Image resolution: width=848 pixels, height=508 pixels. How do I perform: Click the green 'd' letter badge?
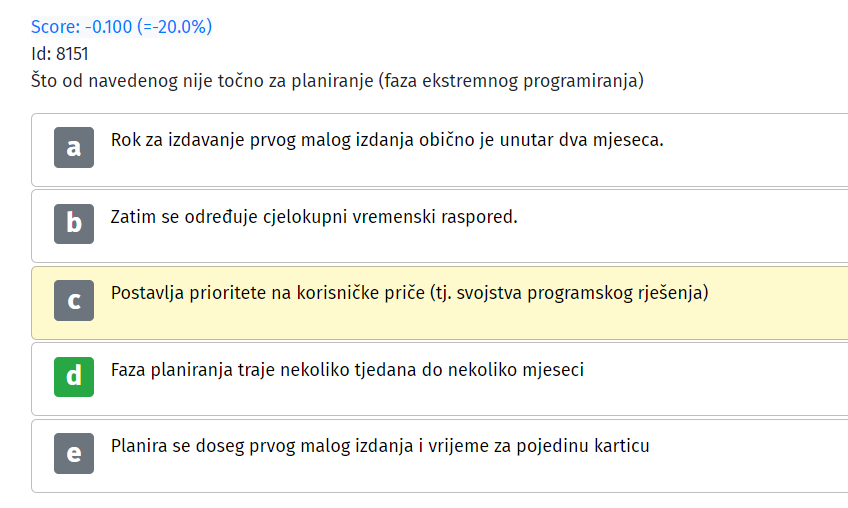pos(74,377)
